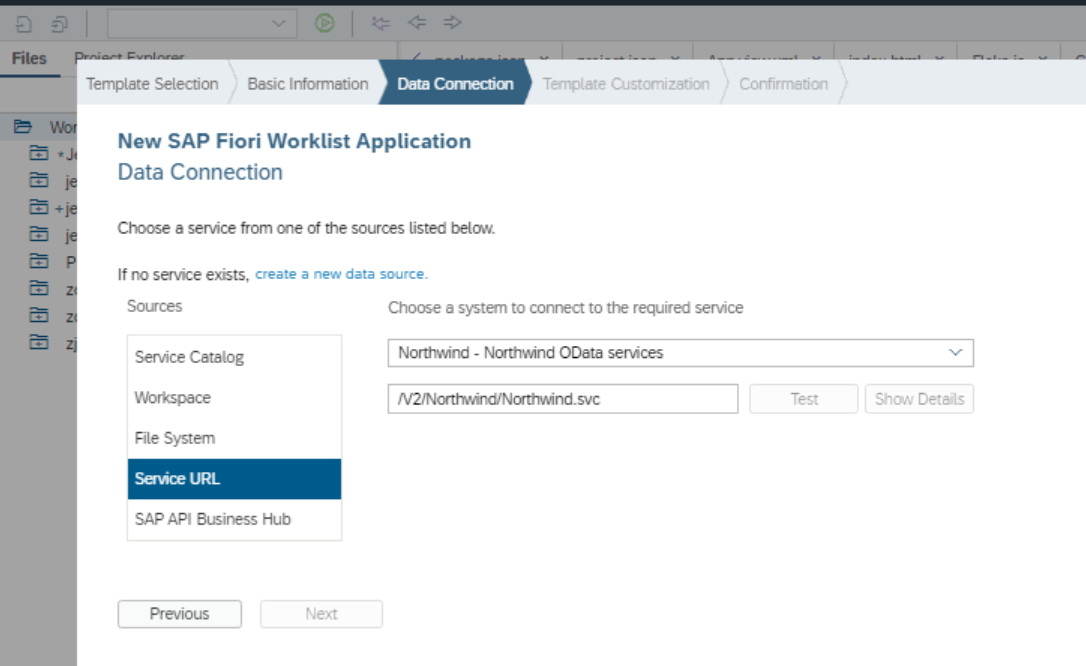The image size is (1086, 666).
Task: Click the Workspace root folder icon
Action: tap(23, 127)
